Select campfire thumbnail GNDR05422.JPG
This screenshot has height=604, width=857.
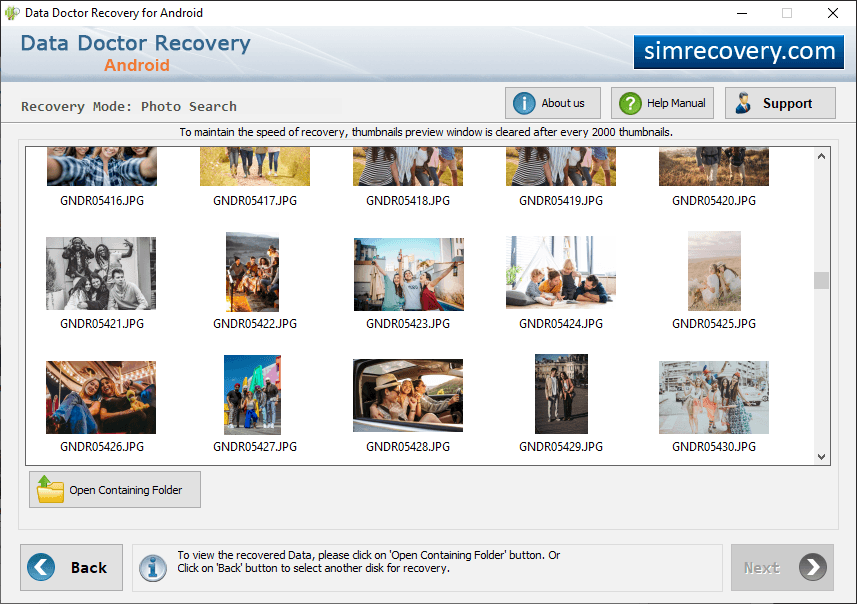[253, 272]
